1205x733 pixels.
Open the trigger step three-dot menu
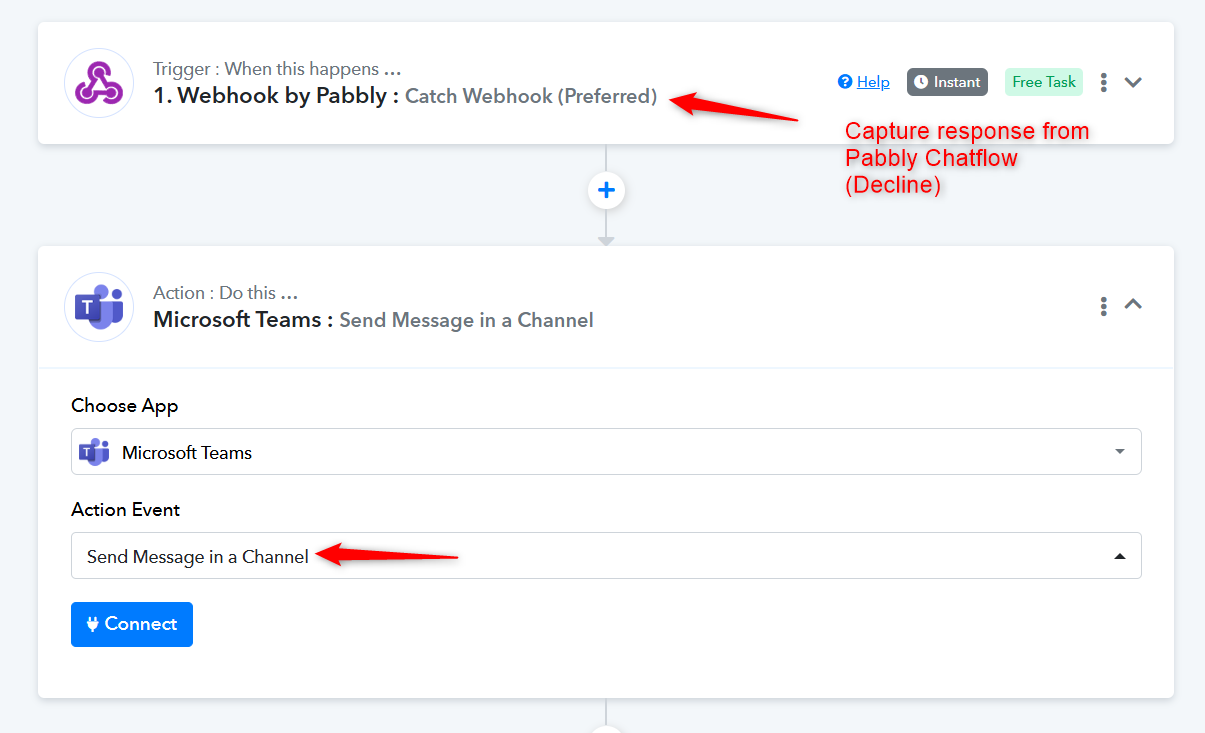pyautogui.click(x=1103, y=82)
